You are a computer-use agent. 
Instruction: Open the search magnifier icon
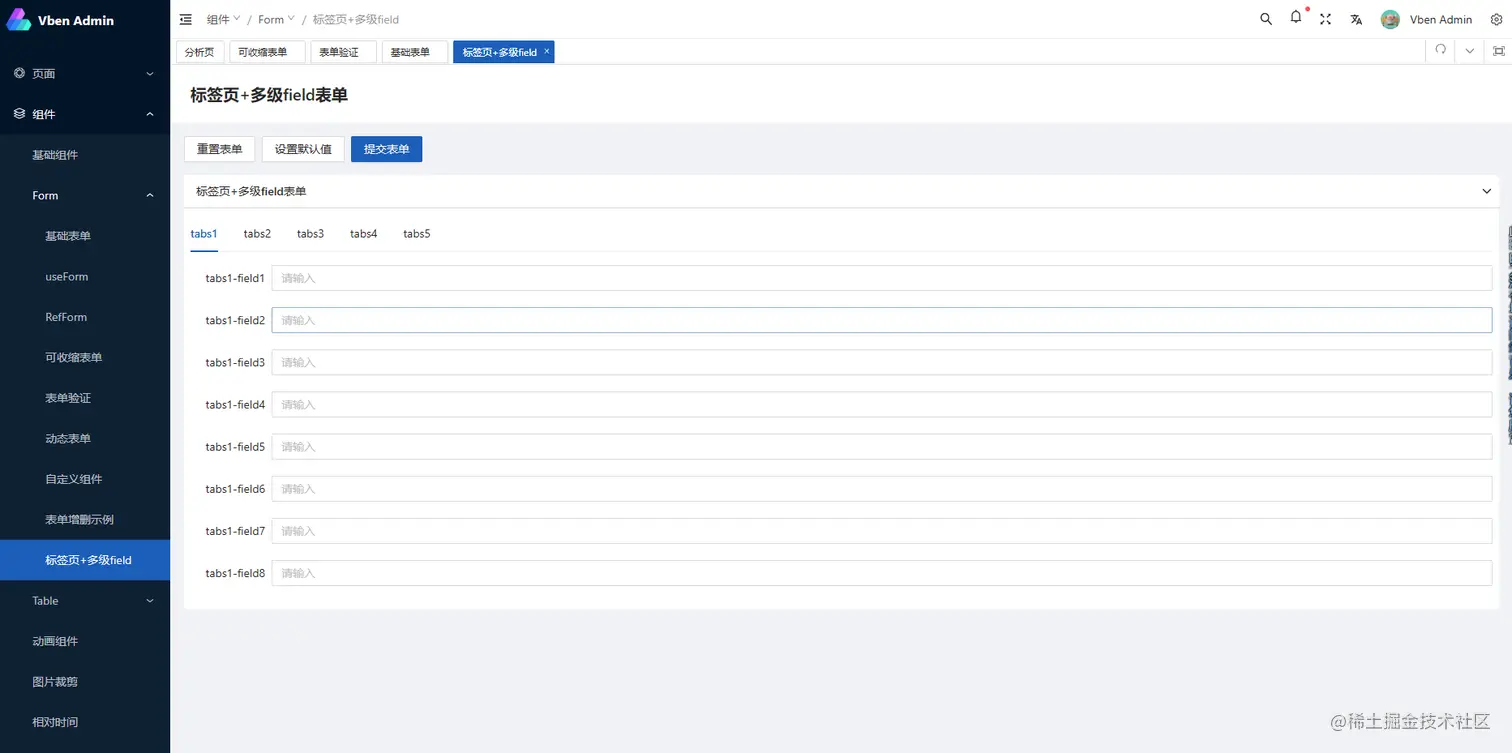tap(1266, 19)
